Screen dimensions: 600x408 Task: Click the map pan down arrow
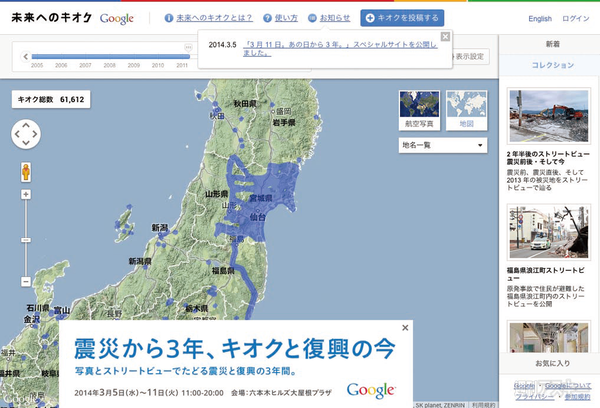tap(26, 143)
